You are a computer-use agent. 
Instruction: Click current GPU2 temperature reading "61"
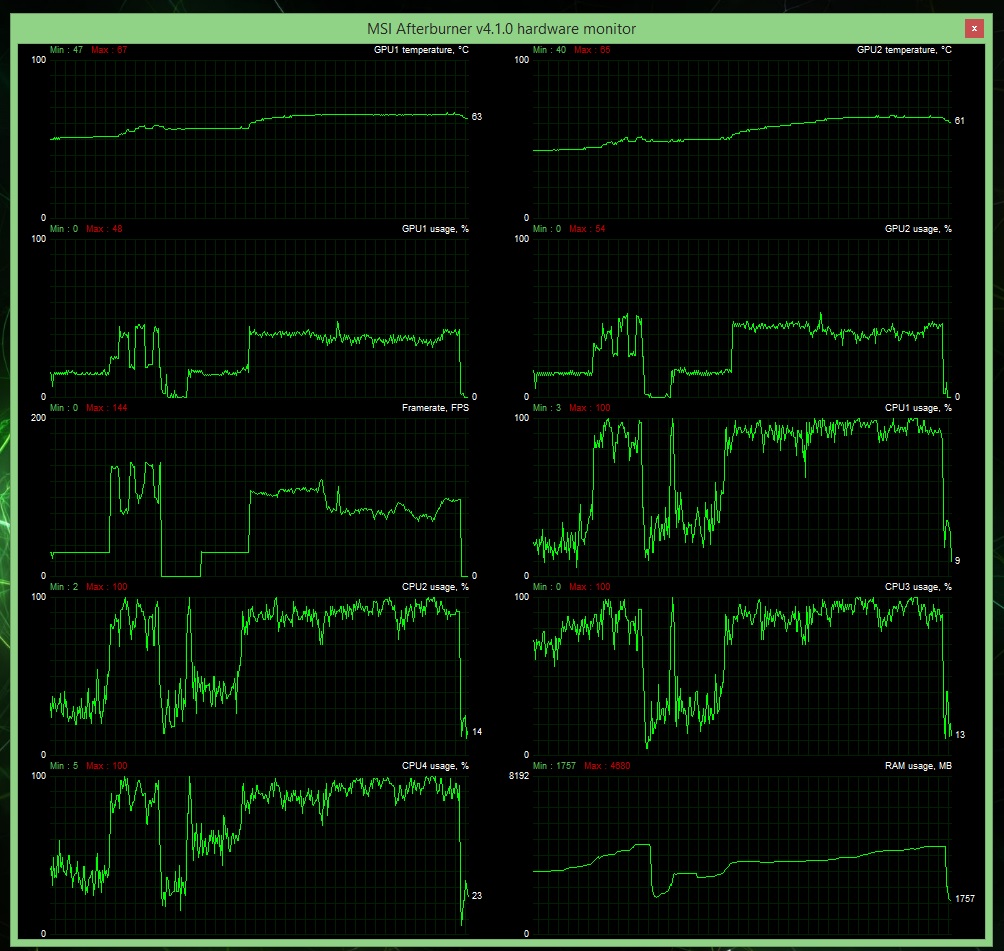point(959,120)
